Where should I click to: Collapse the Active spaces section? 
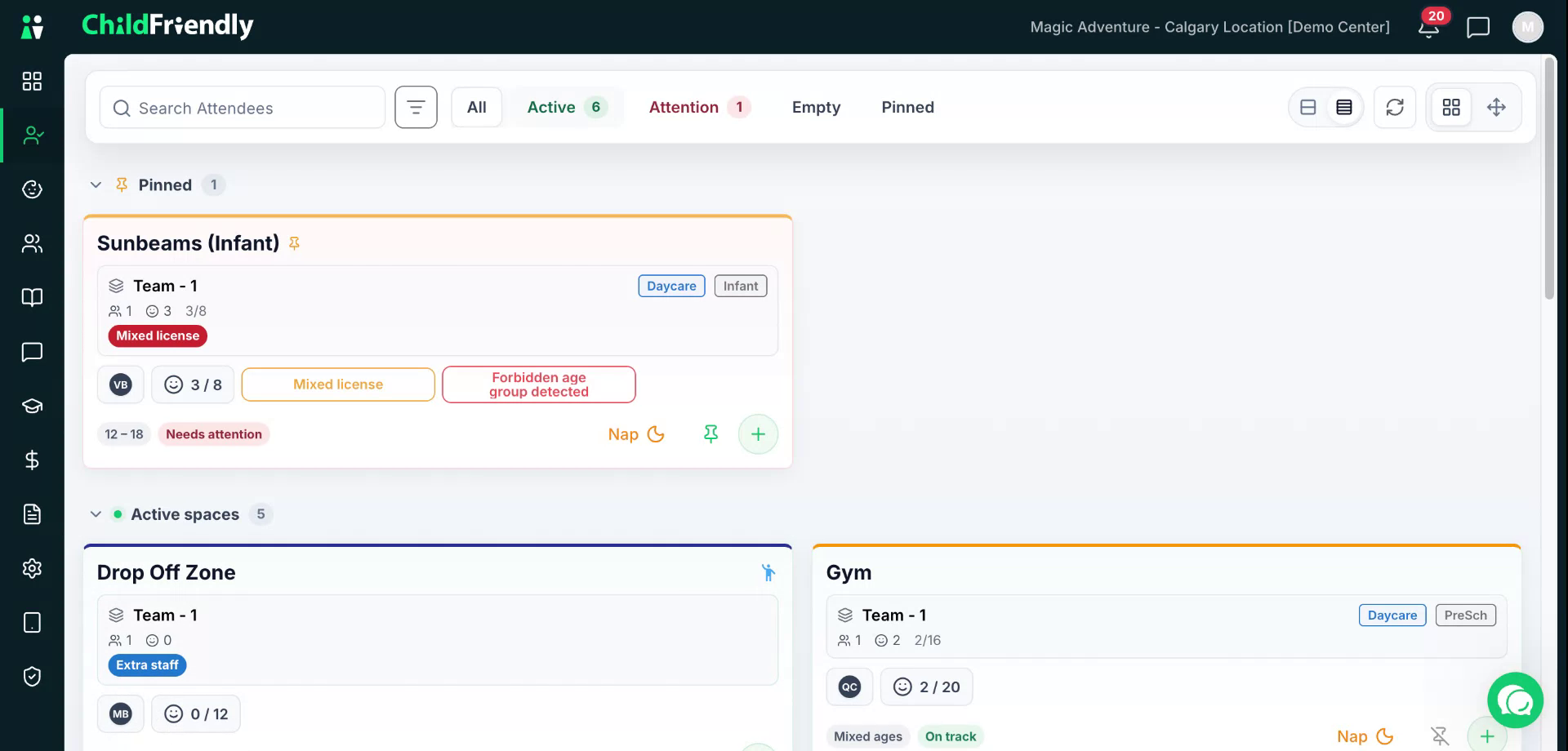tap(96, 514)
